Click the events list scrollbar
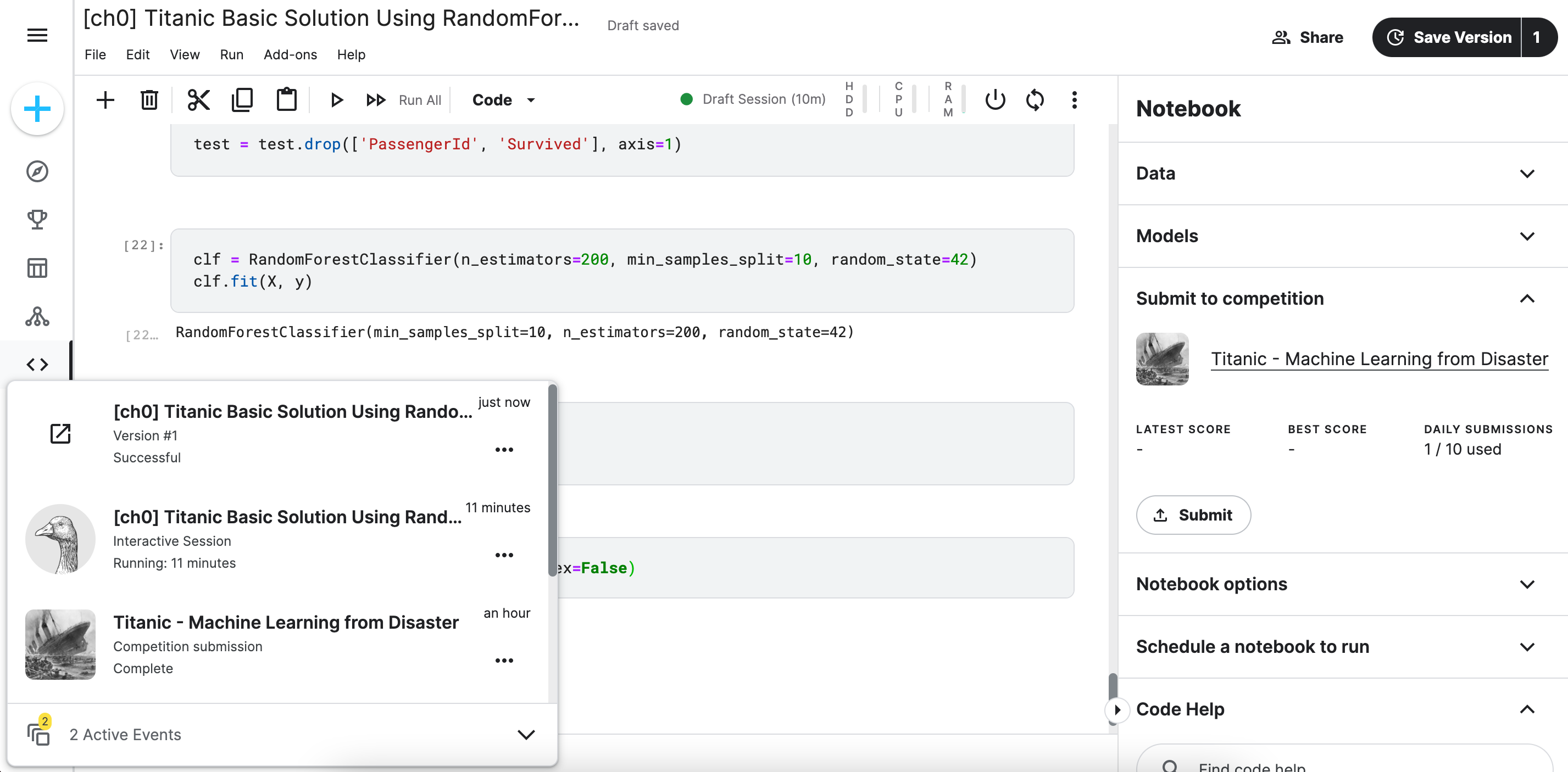The image size is (1568, 772). tap(553, 480)
